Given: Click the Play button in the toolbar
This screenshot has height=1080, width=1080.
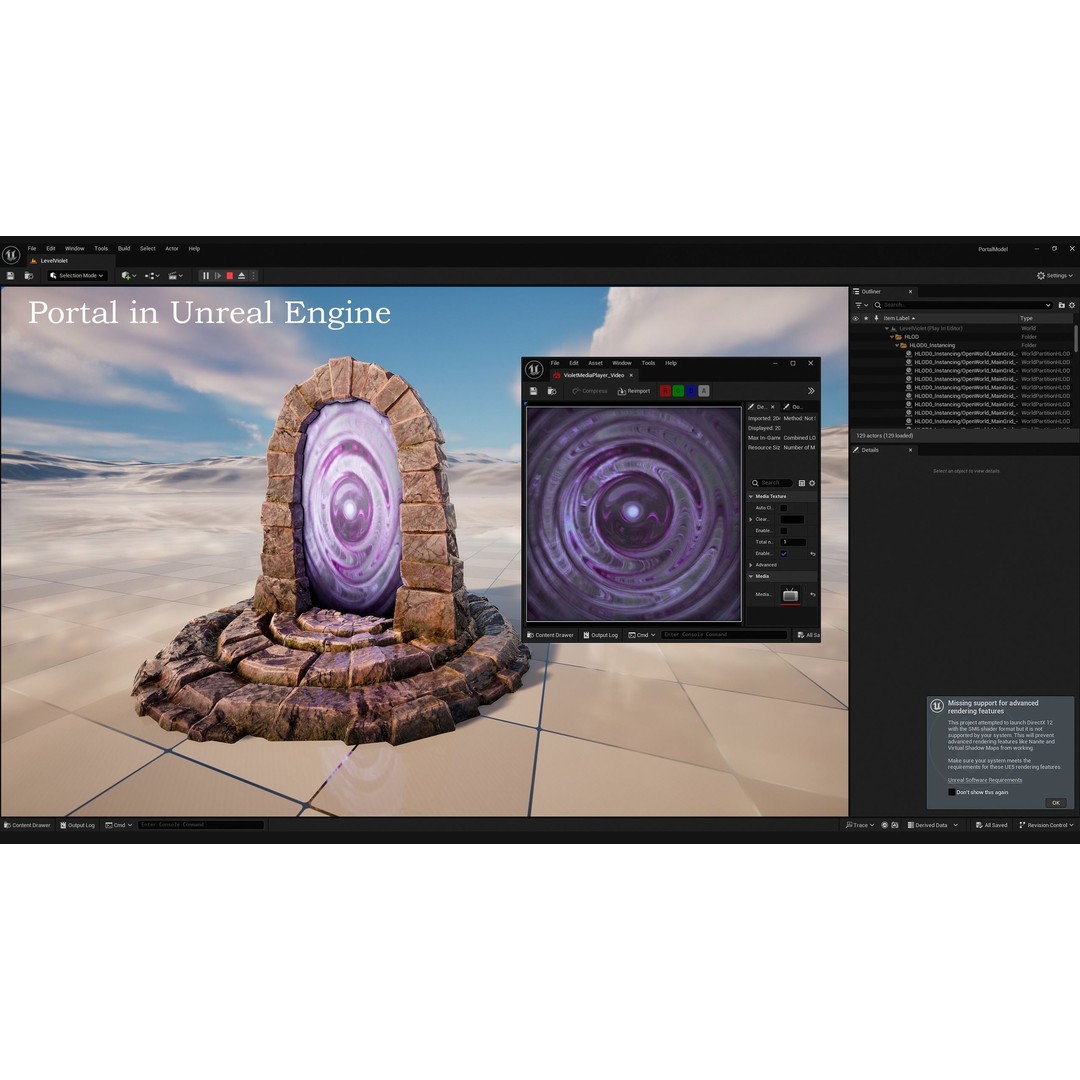Looking at the screenshot, I should [x=218, y=276].
